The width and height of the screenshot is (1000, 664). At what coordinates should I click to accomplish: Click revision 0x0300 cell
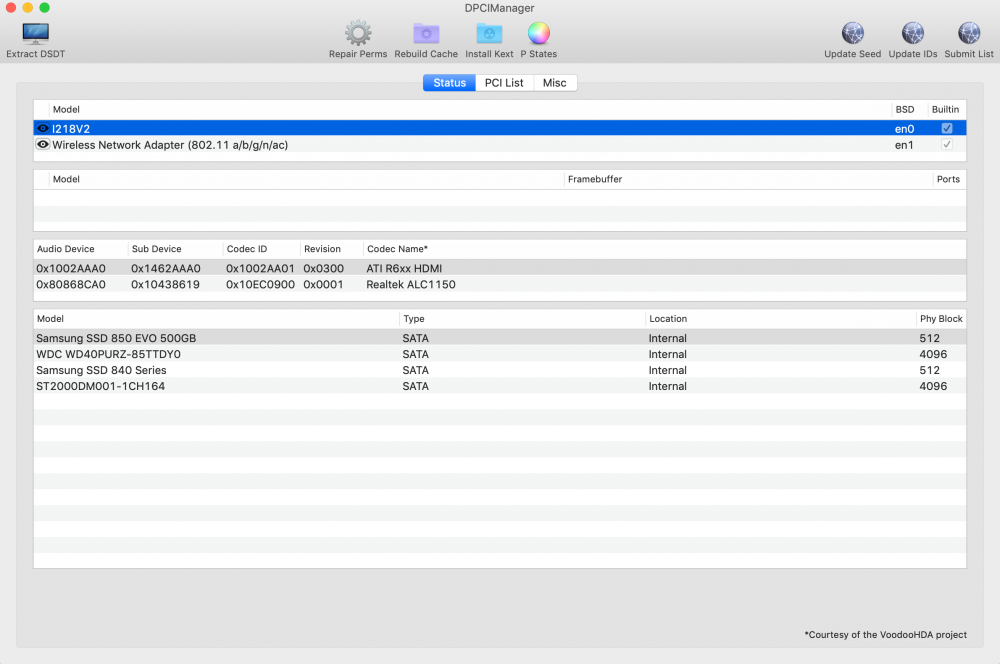(x=323, y=268)
